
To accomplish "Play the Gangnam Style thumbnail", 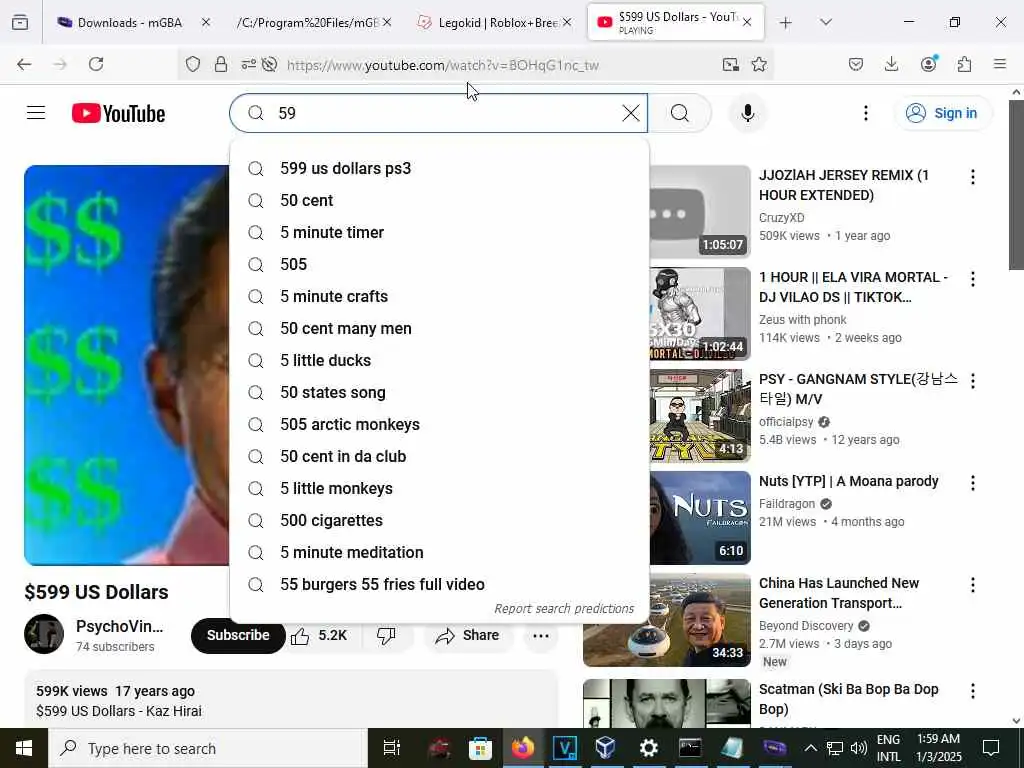I will pos(699,416).
